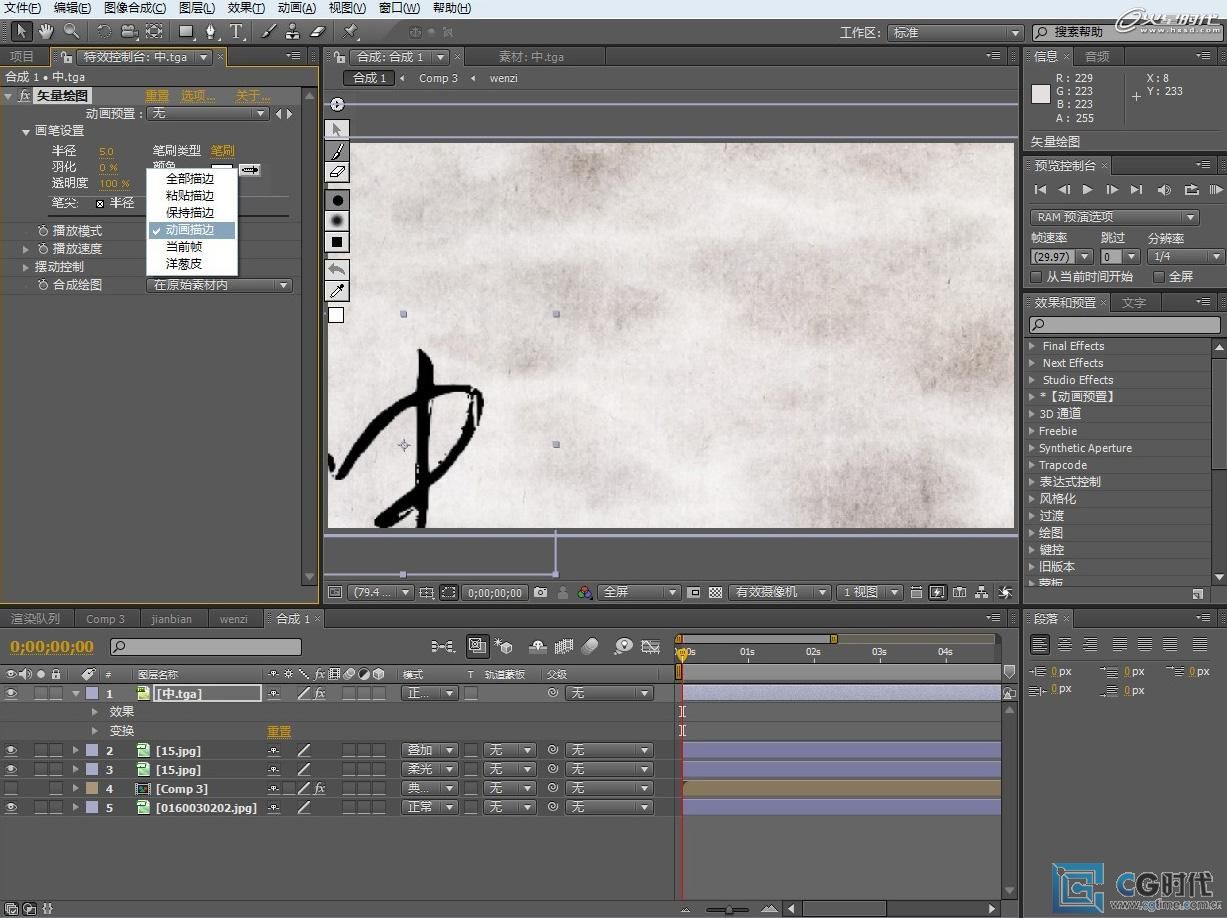Image resolution: width=1227 pixels, height=918 pixels.
Task: Click 关于... link for 矢量绘图
Action: click(253, 96)
